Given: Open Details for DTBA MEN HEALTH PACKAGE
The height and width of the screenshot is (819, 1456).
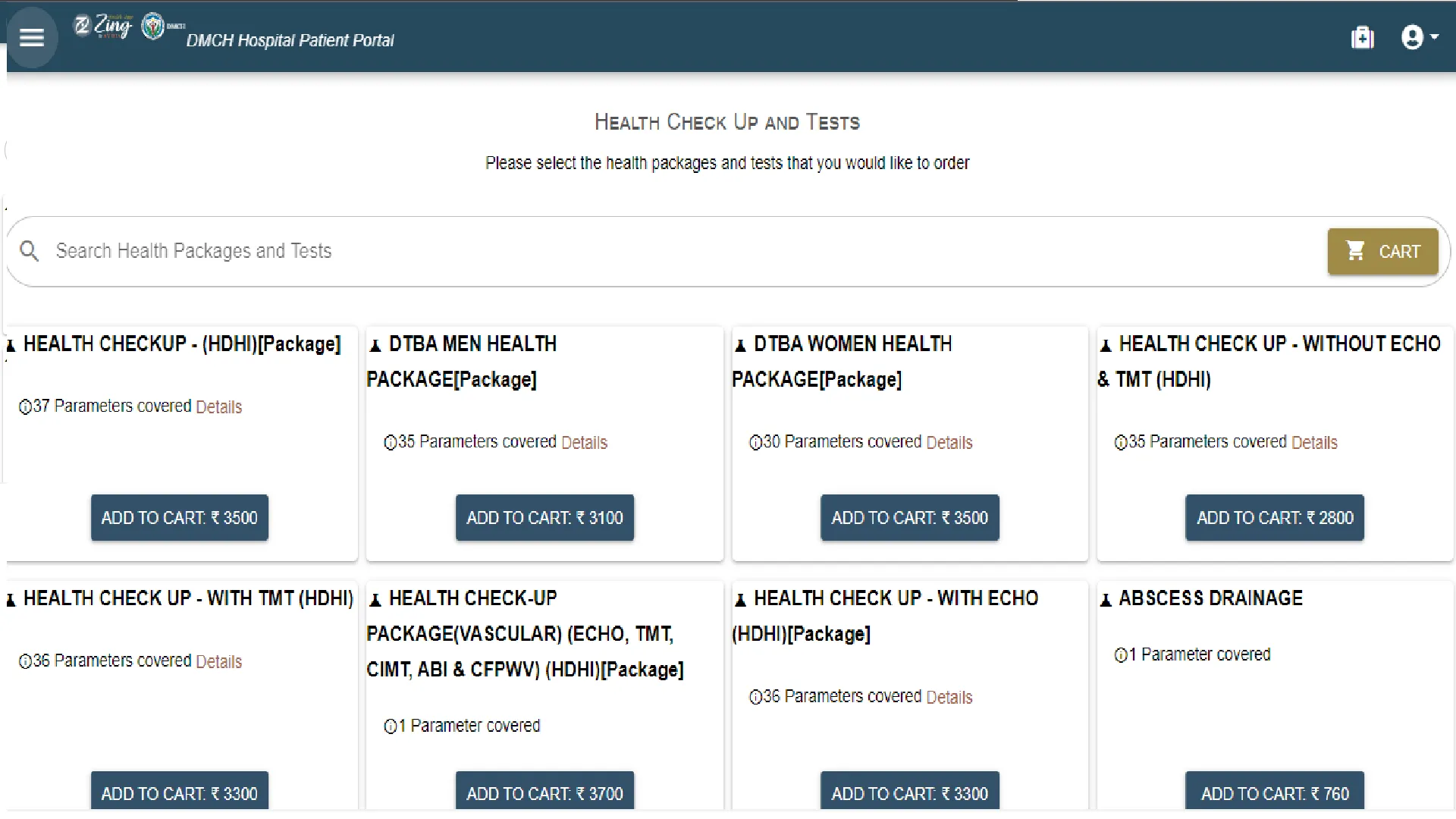Looking at the screenshot, I should [x=585, y=443].
